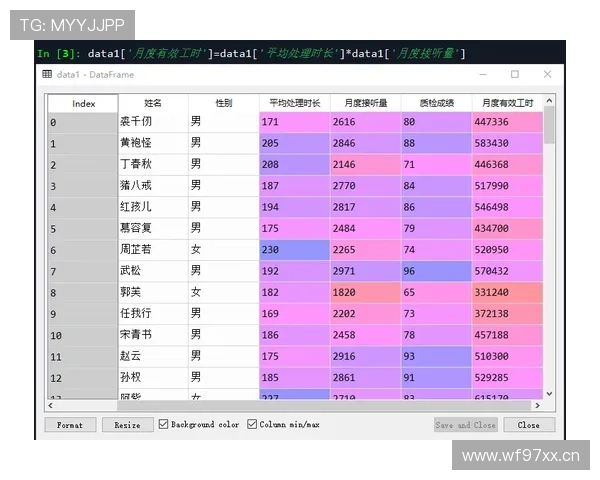Screen dimensions: 600x480
Task: Select the cell with value 2146
Action: pos(366,165)
